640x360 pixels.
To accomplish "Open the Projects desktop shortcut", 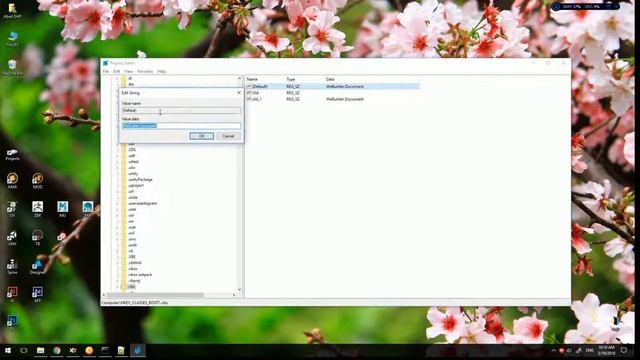I will (12, 155).
